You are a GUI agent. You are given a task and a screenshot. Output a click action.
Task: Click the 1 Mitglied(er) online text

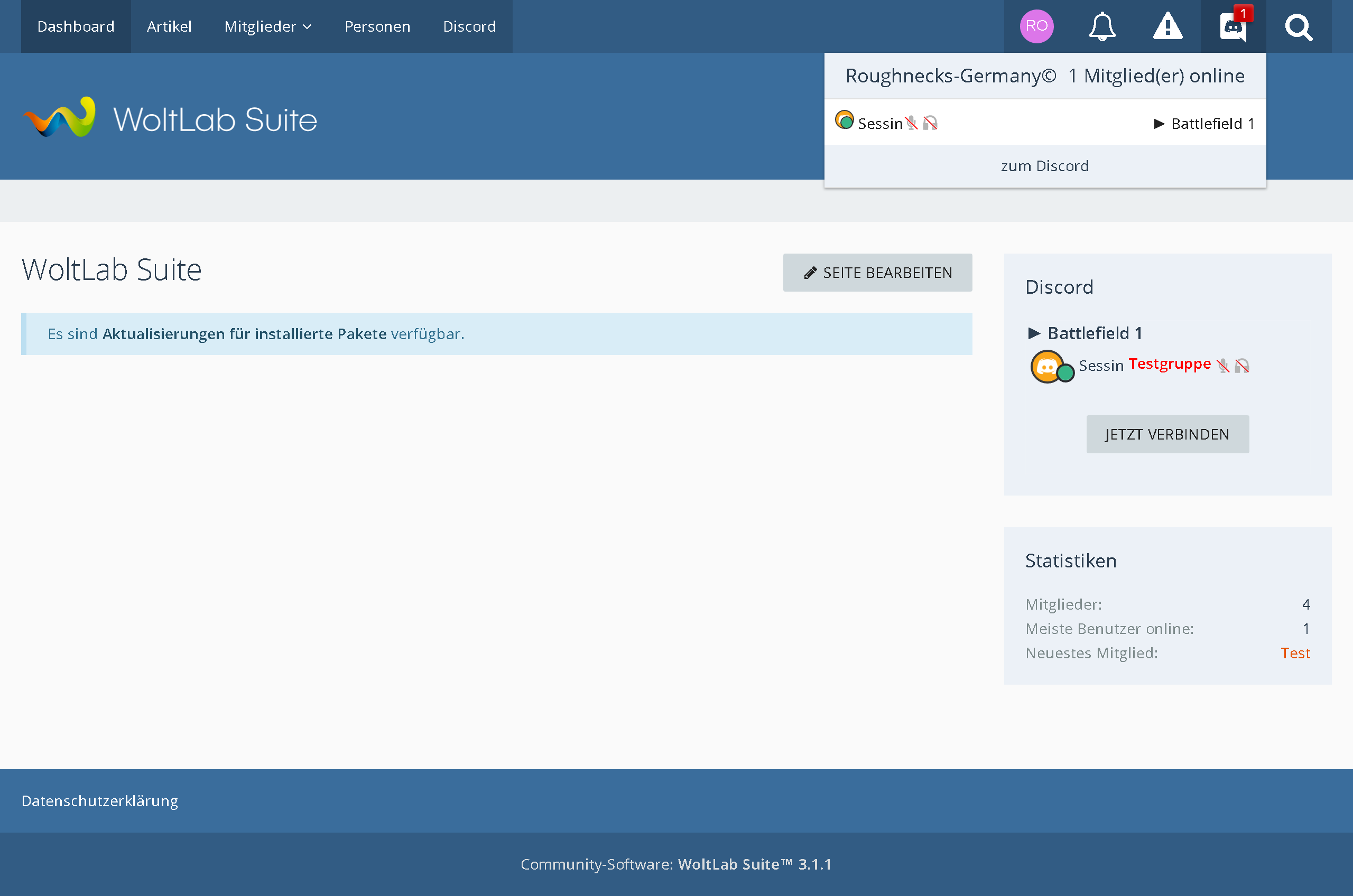pos(1156,76)
